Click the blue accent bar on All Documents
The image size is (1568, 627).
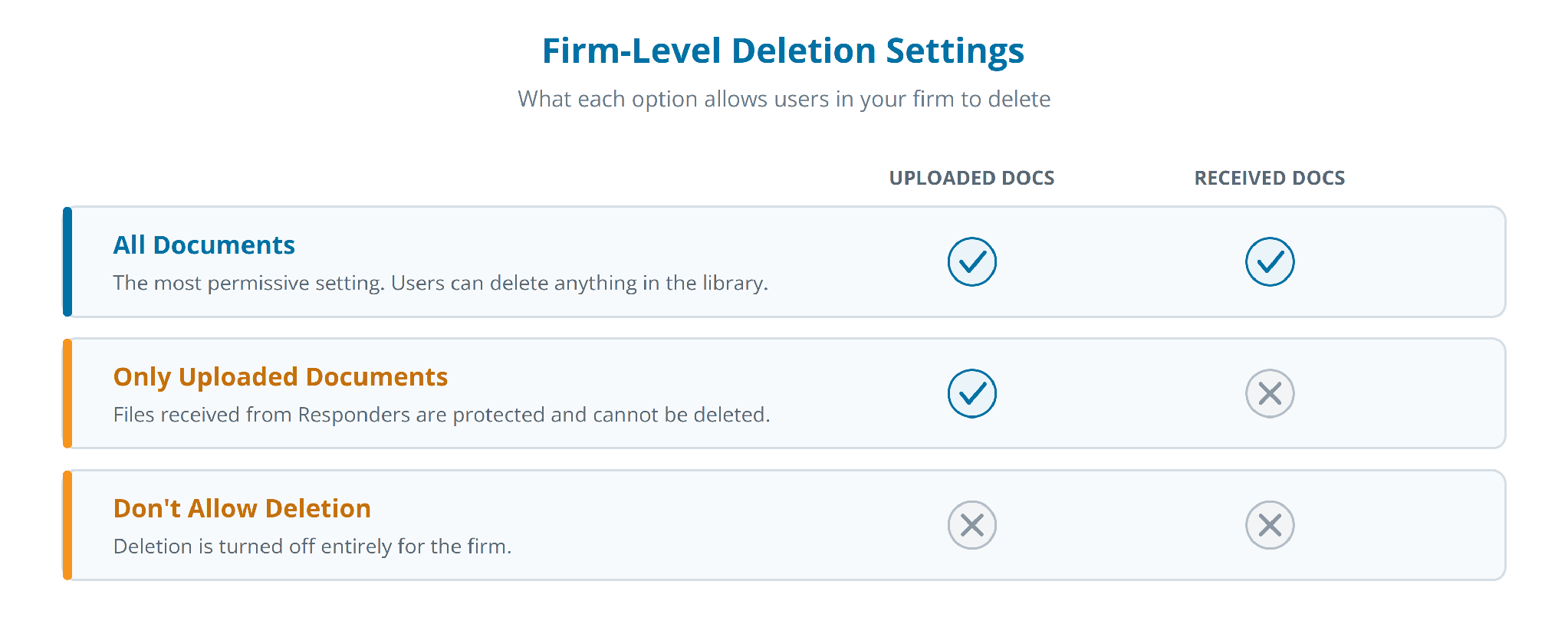[67, 261]
